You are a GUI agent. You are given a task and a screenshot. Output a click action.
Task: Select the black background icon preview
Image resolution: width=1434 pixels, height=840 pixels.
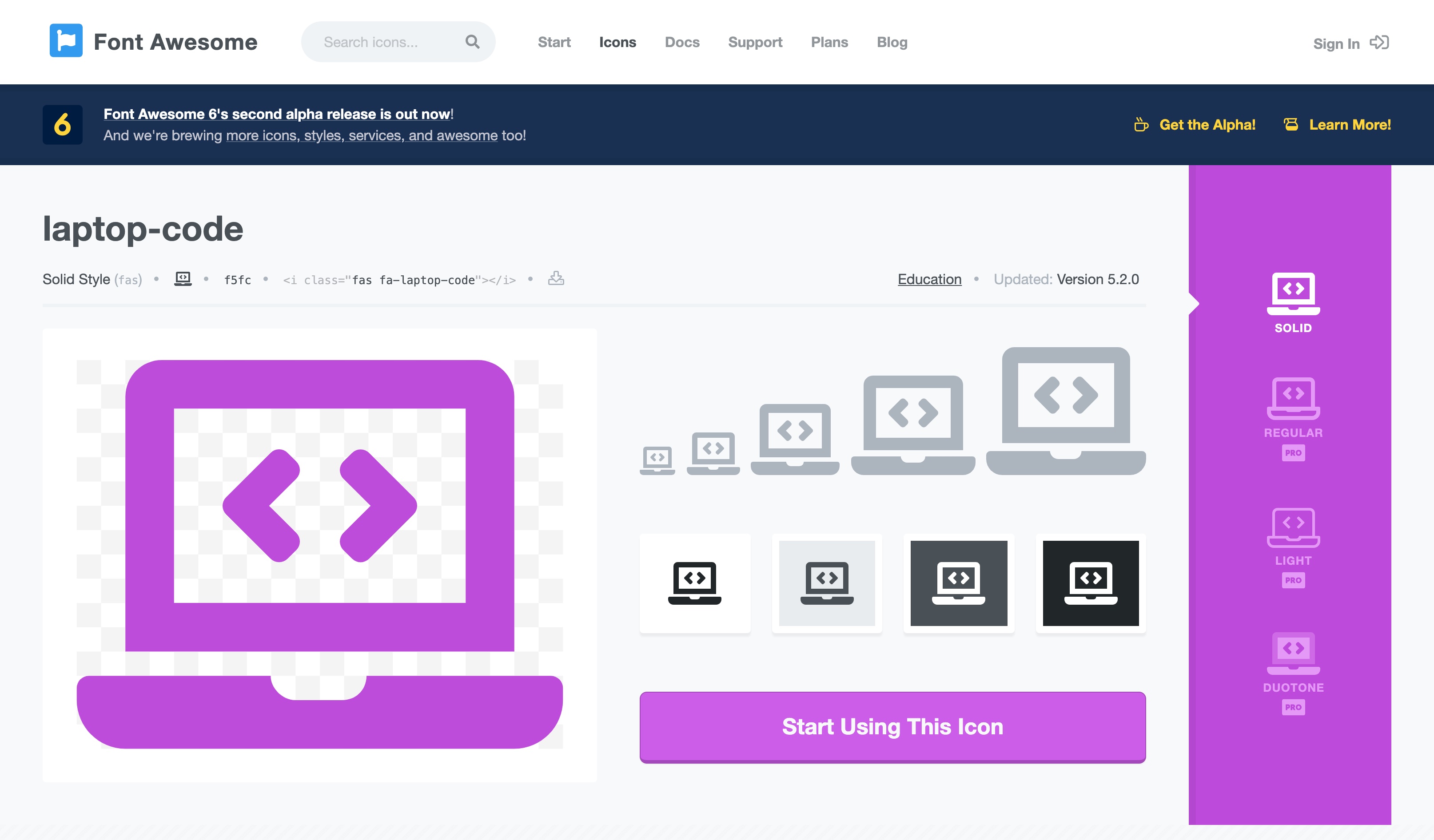(x=1090, y=583)
